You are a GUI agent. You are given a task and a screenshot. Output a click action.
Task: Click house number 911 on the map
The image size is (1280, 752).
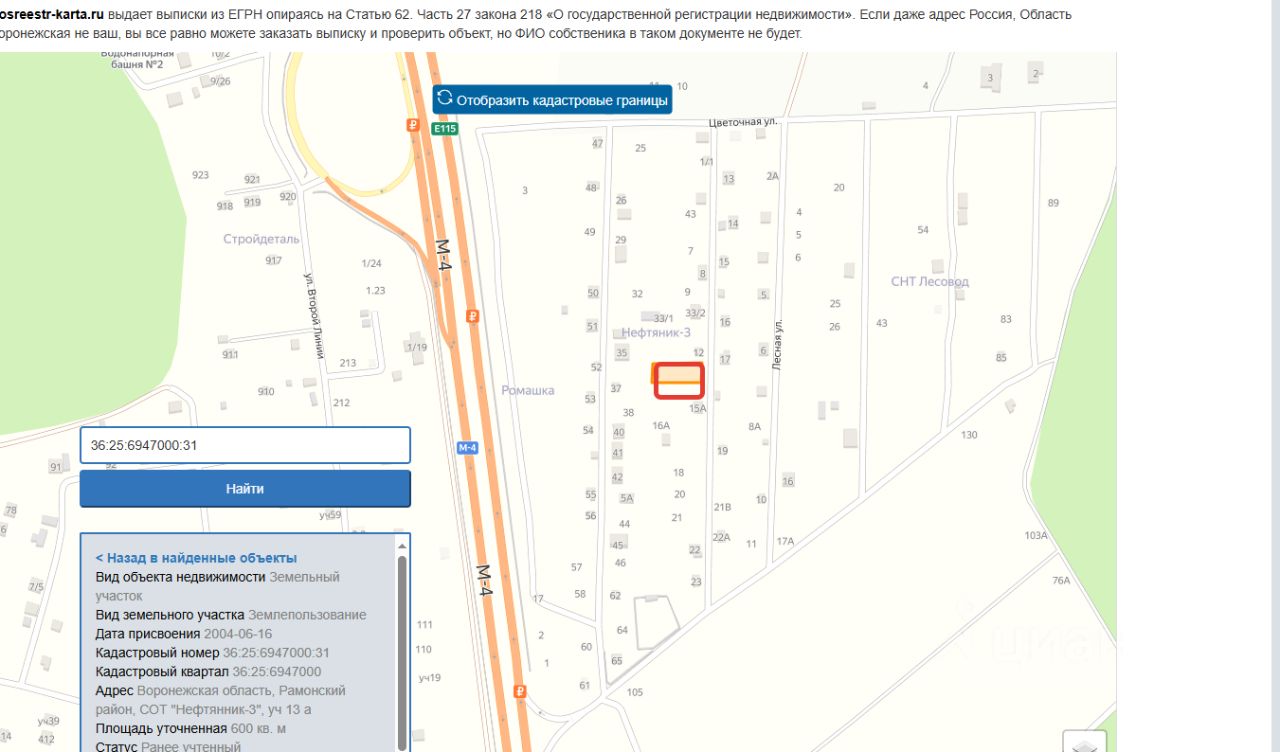click(x=230, y=355)
